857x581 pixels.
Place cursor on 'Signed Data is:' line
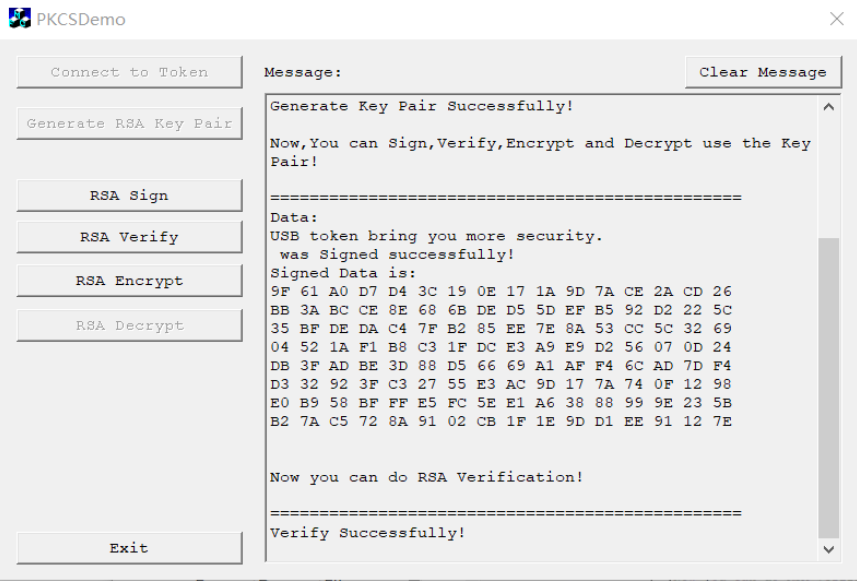[343, 273]
